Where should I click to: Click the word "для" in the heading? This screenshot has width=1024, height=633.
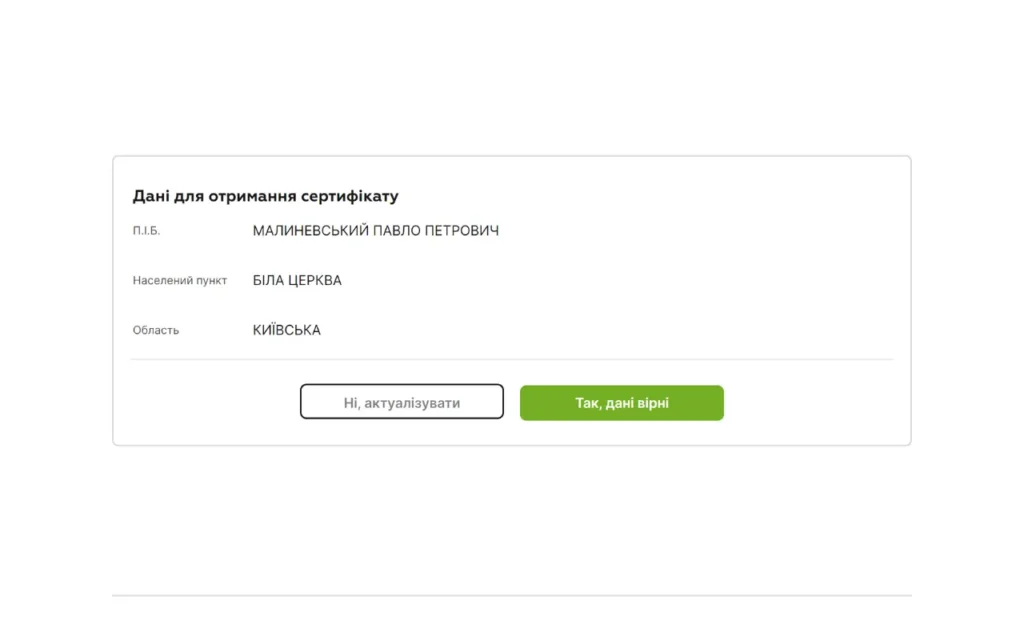pyautogui.click(x=188, y=196)
